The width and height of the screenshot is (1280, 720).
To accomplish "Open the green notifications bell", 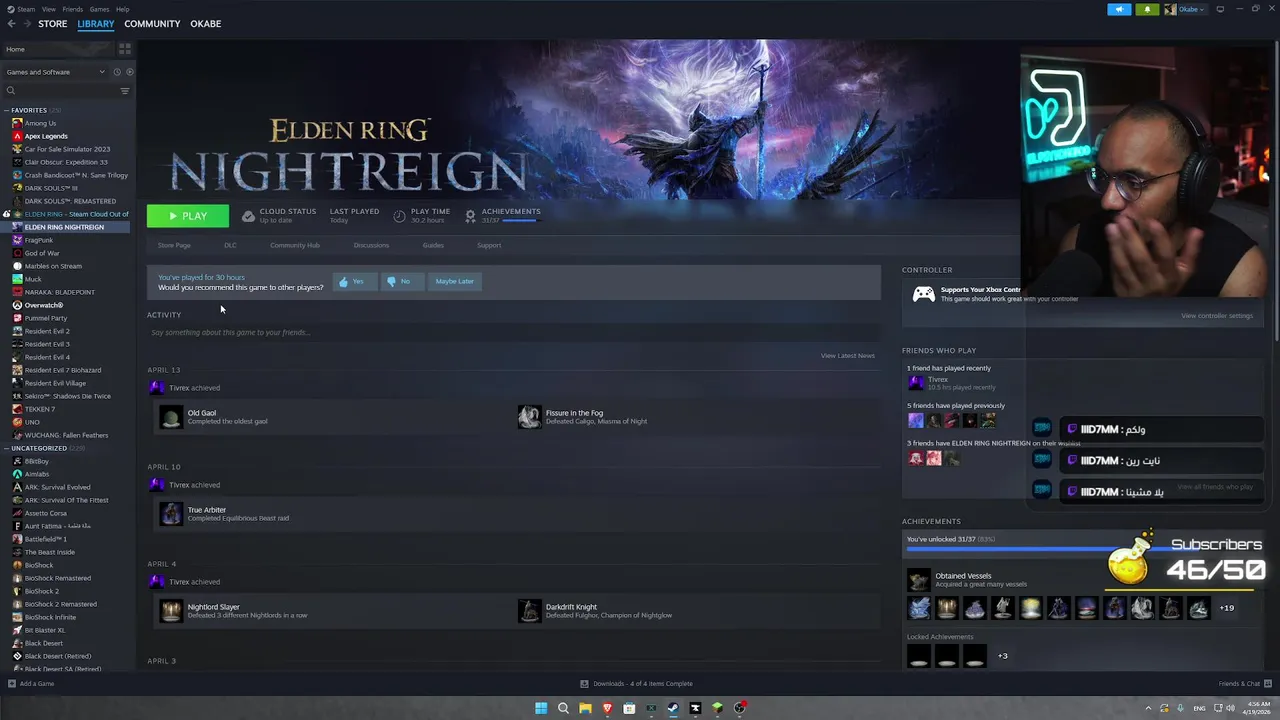I will click(x=1147, y=9).
